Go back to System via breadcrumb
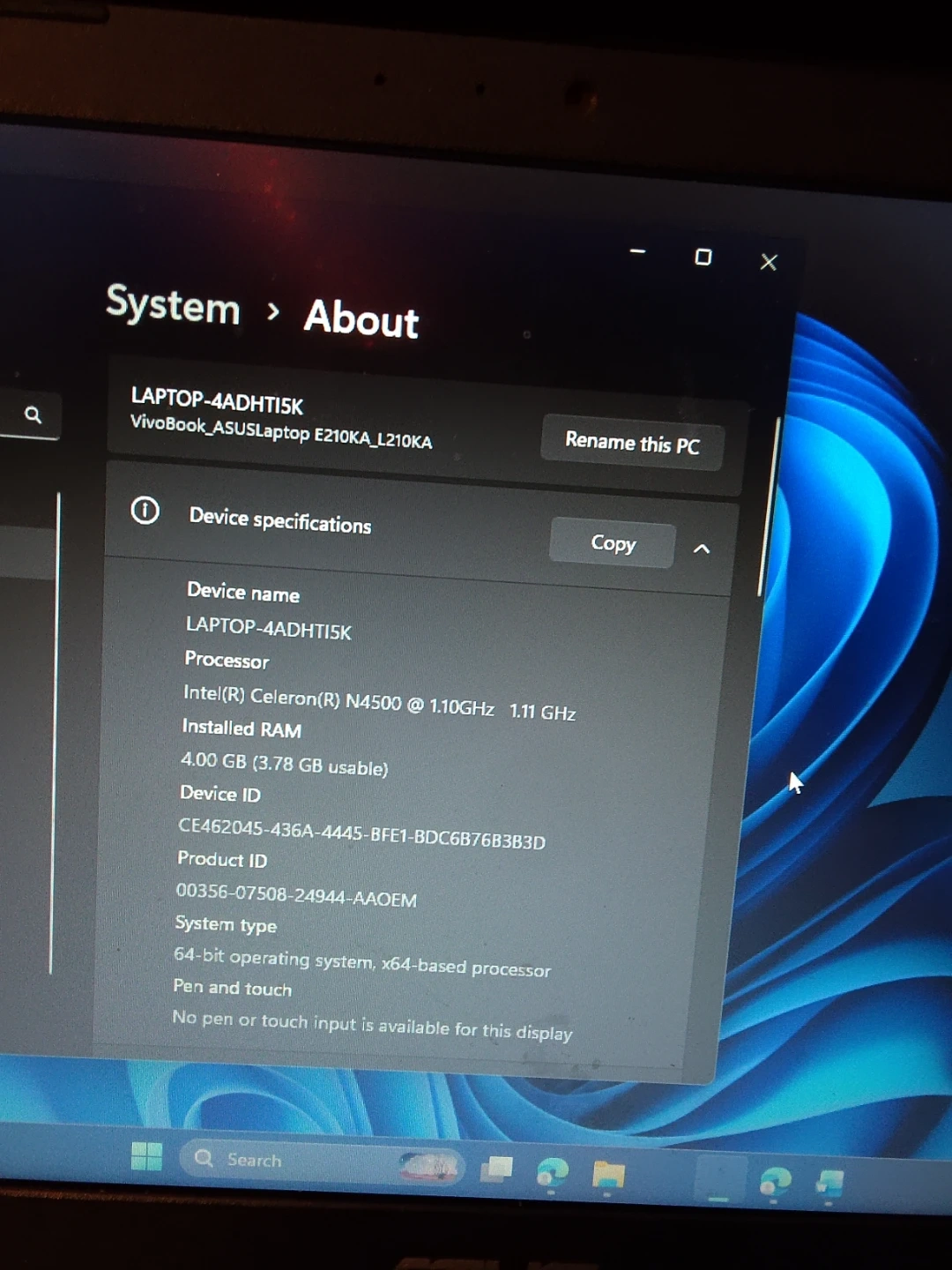 click(x=173, y=306)
